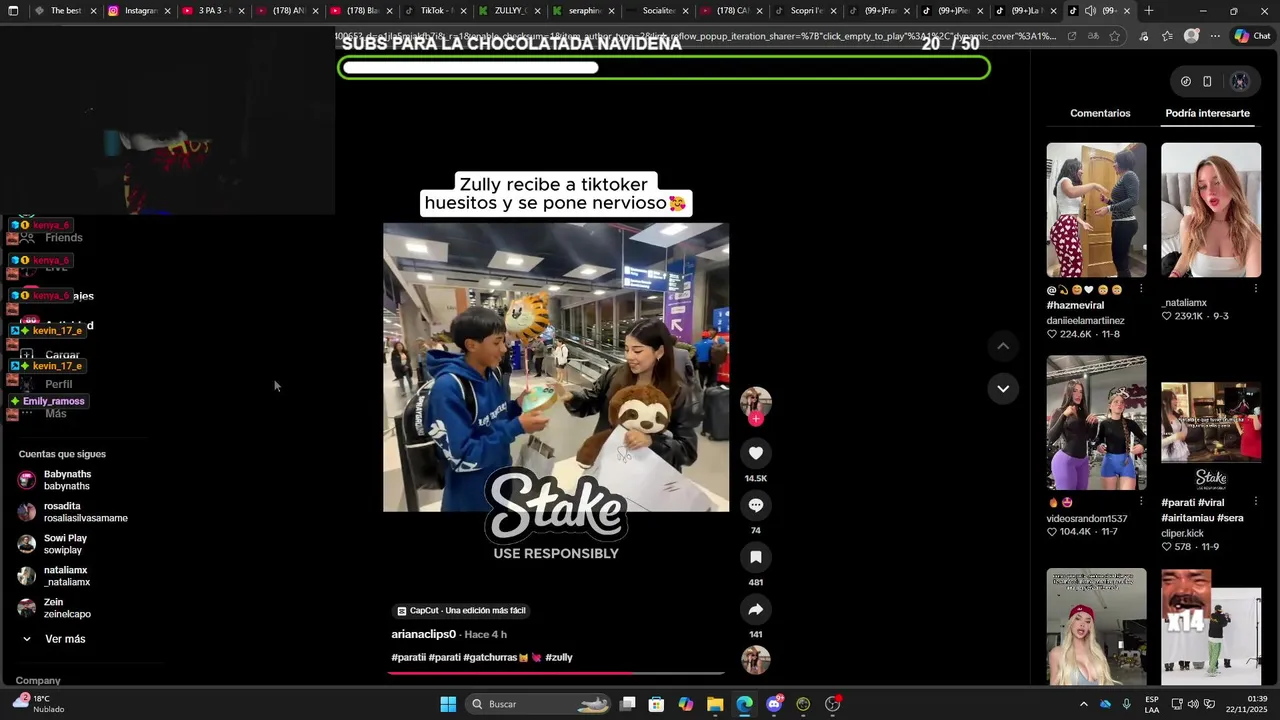This screenshot has height=720, width=1280.
Task: Open nataliamx followed account
Action: click(54, 576)
